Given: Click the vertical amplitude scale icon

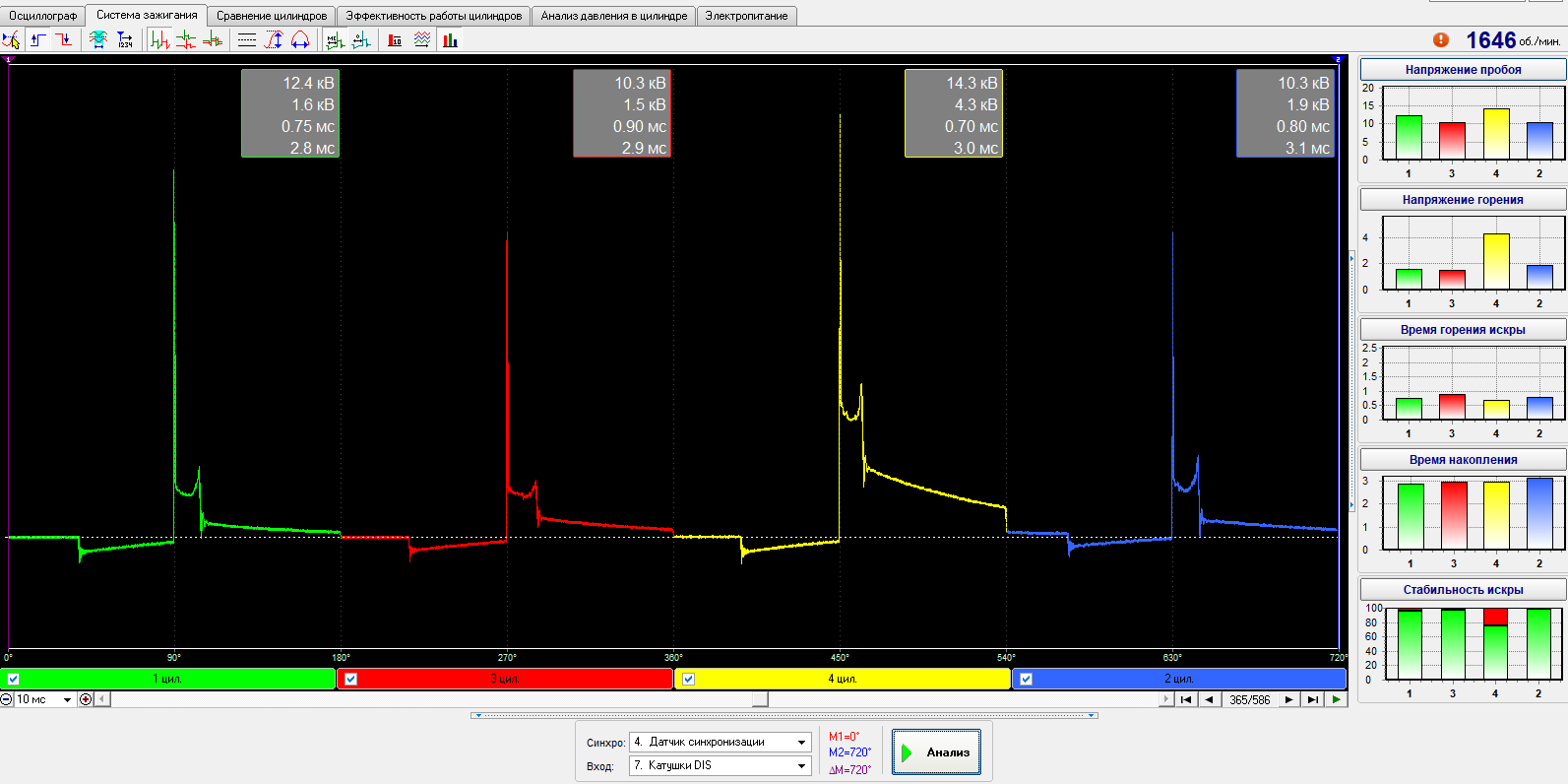Looking at the screenshot, I should 274,39.
